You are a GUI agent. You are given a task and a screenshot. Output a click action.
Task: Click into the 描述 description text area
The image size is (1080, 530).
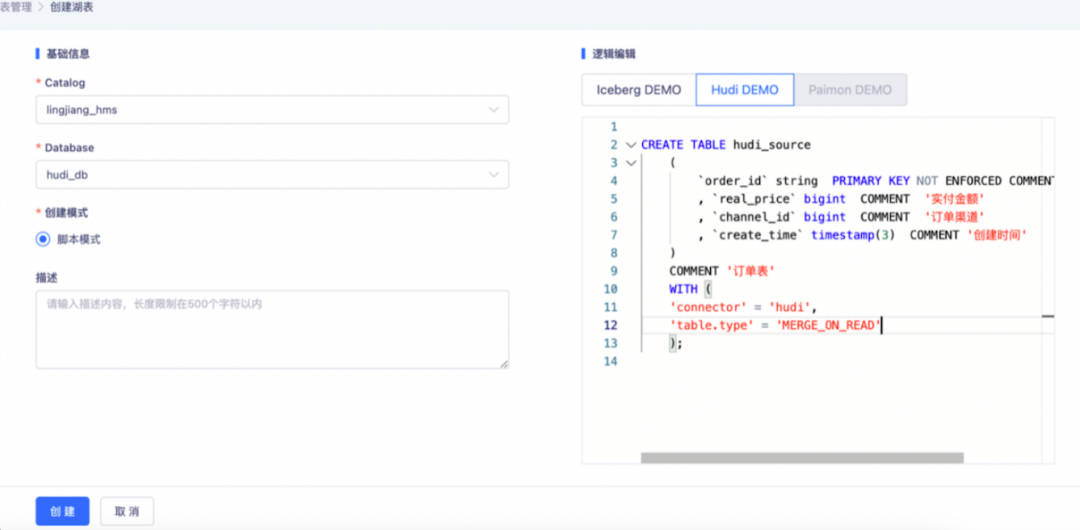(272, 329)
